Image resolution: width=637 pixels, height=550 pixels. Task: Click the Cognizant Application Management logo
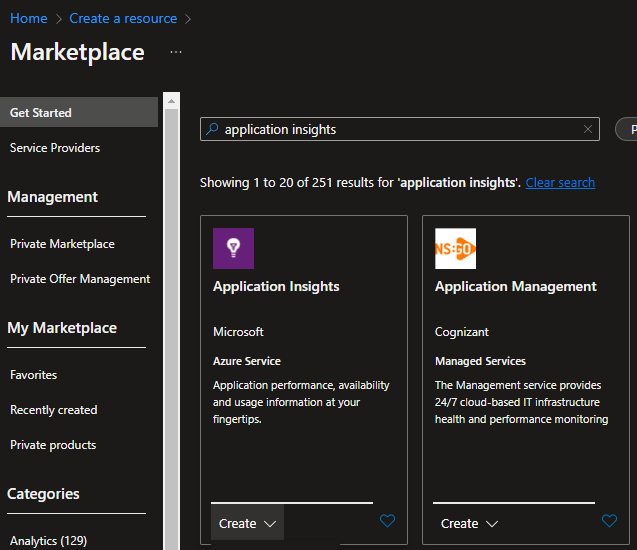tap(455, 248)
